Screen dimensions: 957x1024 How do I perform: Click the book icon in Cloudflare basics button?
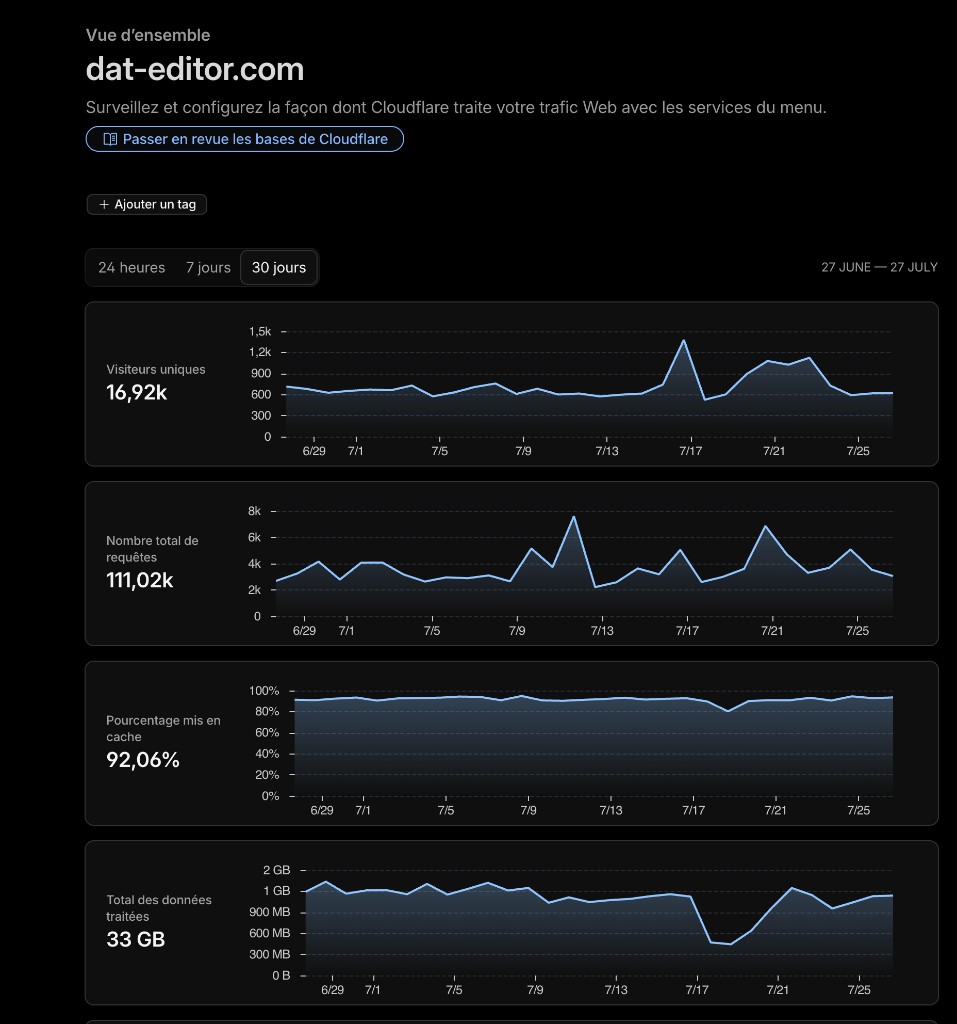coord(110,139)
